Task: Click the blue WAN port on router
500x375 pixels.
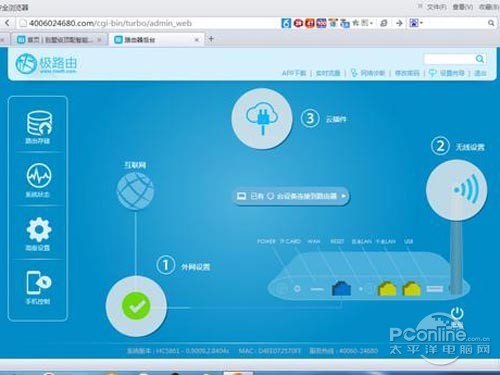Action: point(341,288)
